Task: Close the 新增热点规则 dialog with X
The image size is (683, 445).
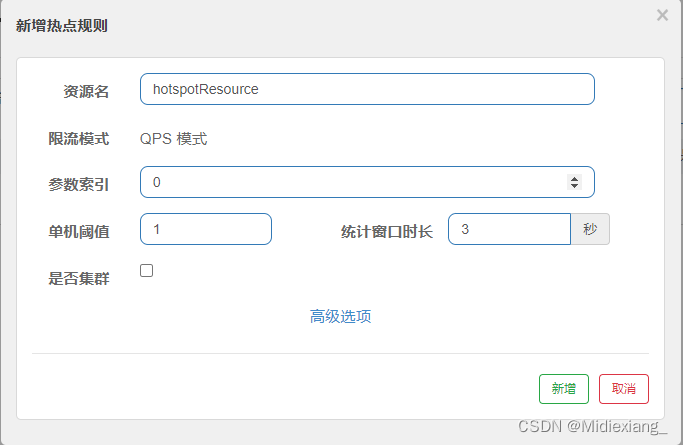Action: click(662, 15)
